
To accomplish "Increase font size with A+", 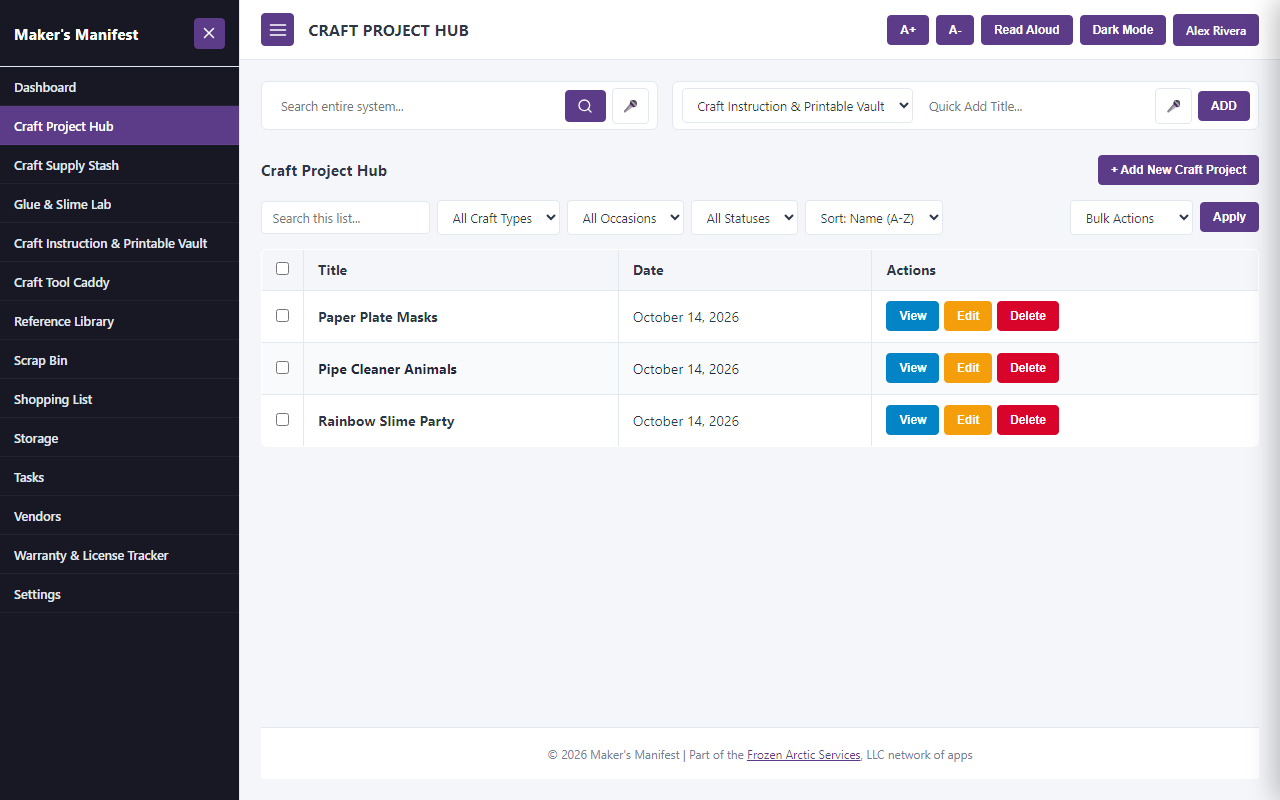I will (x=908, y=30).
